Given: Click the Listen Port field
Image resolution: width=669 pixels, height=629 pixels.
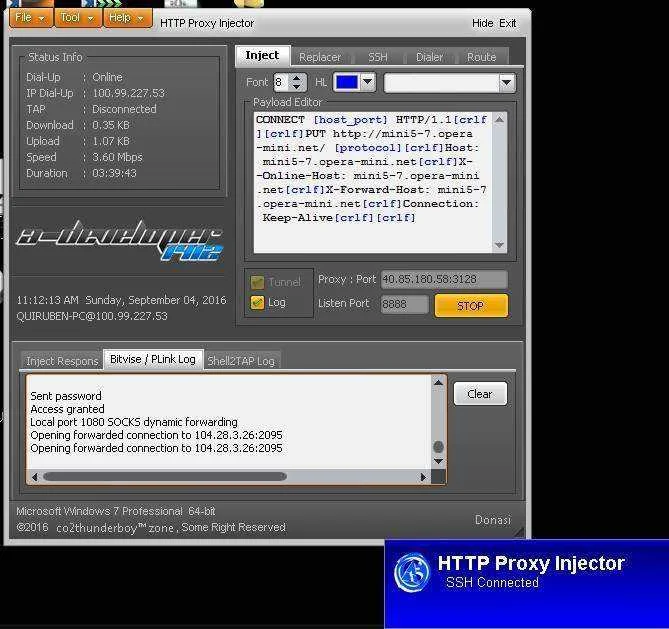Looking at the screenshot, I should click(x=404, y=304).
